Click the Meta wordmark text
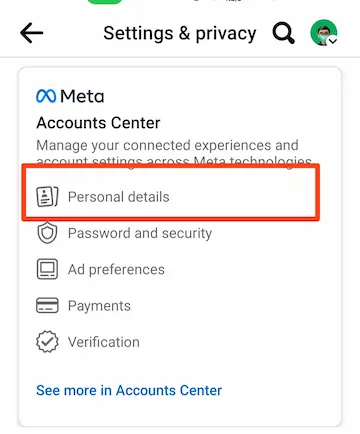This screenshot has width=360, height=434. [82, 96]
